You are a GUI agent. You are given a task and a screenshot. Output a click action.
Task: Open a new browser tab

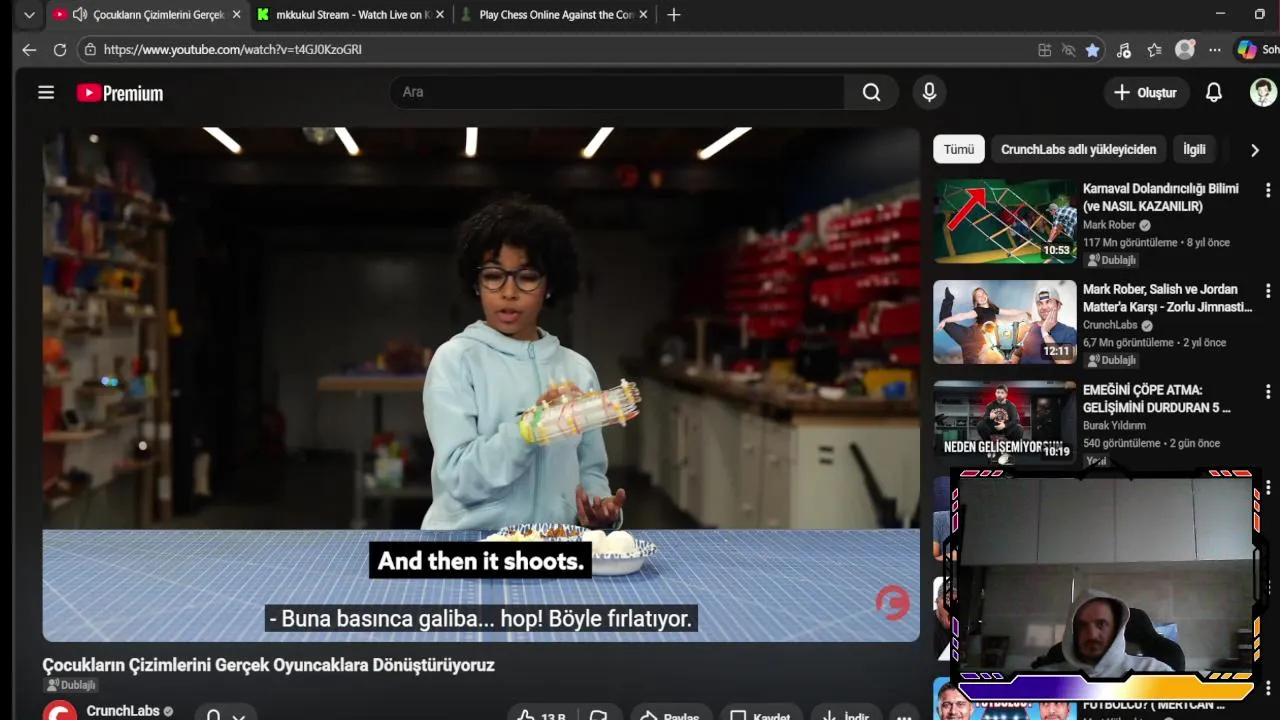tap(674, 15)
